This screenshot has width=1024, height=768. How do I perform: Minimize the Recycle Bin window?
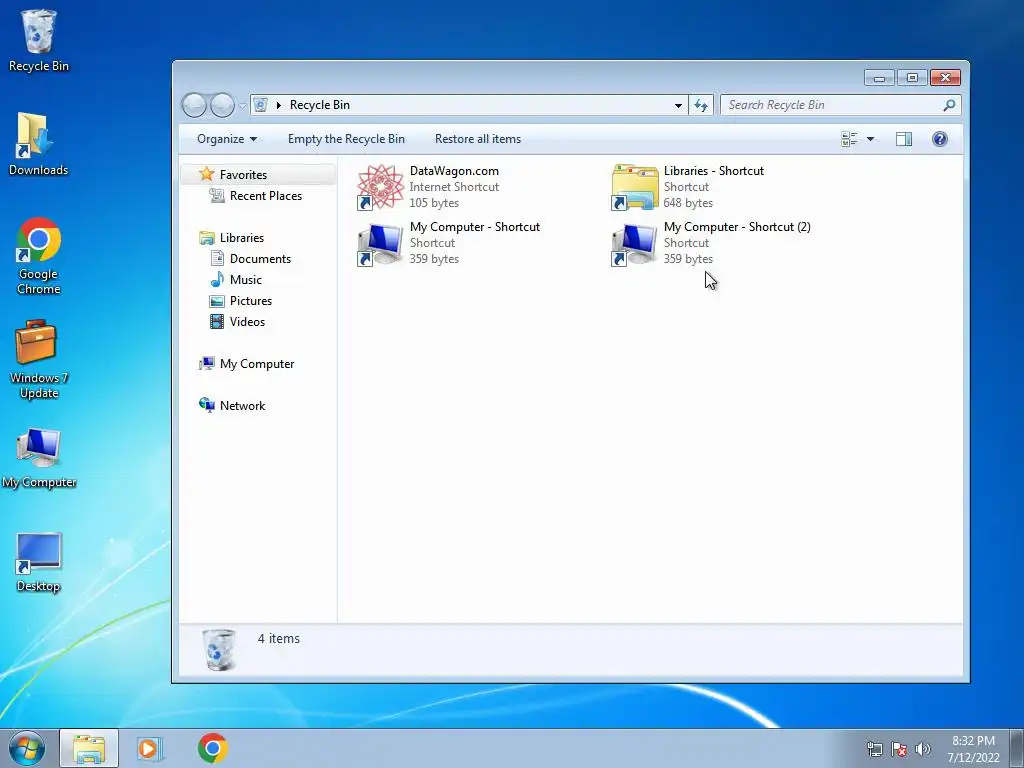tap(880, 78)
